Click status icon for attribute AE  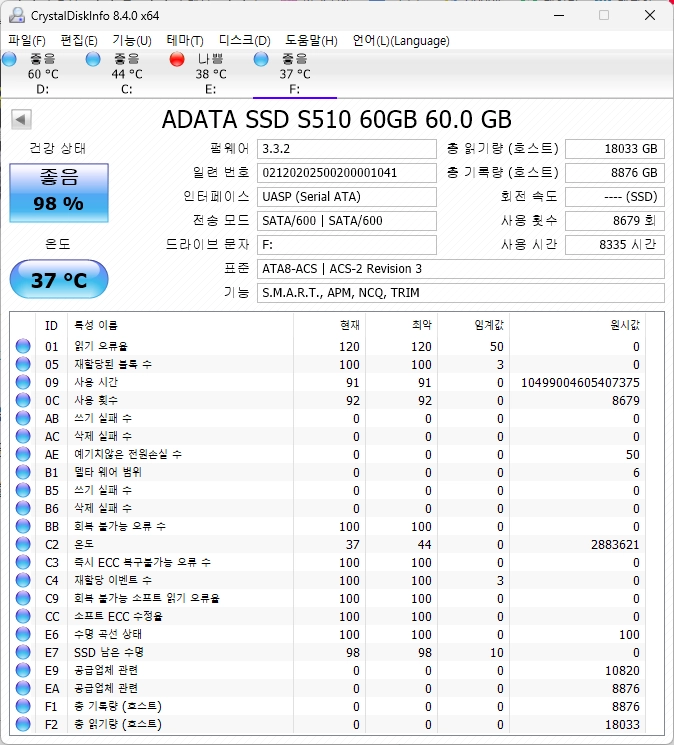[x=23, y=454]
